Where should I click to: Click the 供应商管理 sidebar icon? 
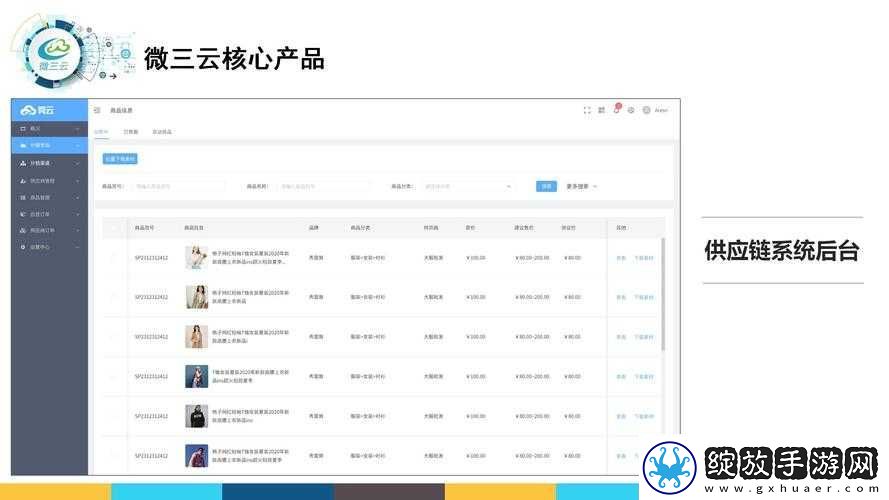point(23,181)
